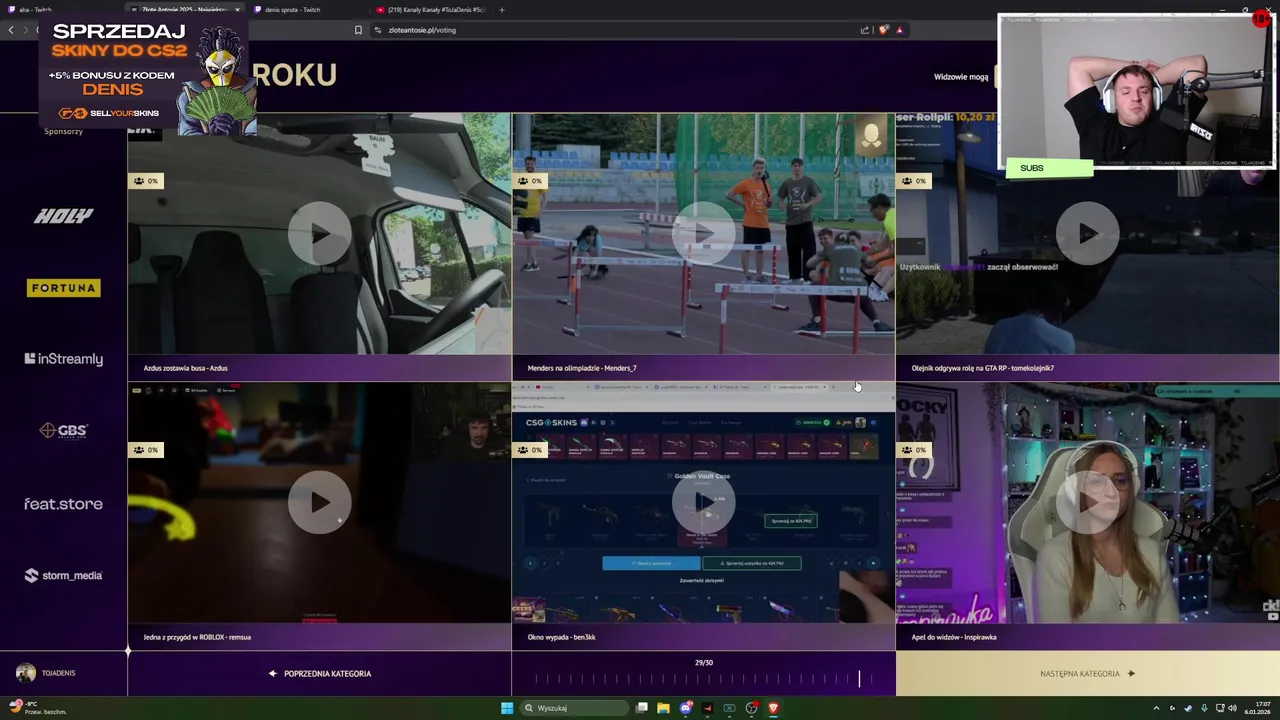Click the taskbar clock showing 17:07

[1256, 708]
